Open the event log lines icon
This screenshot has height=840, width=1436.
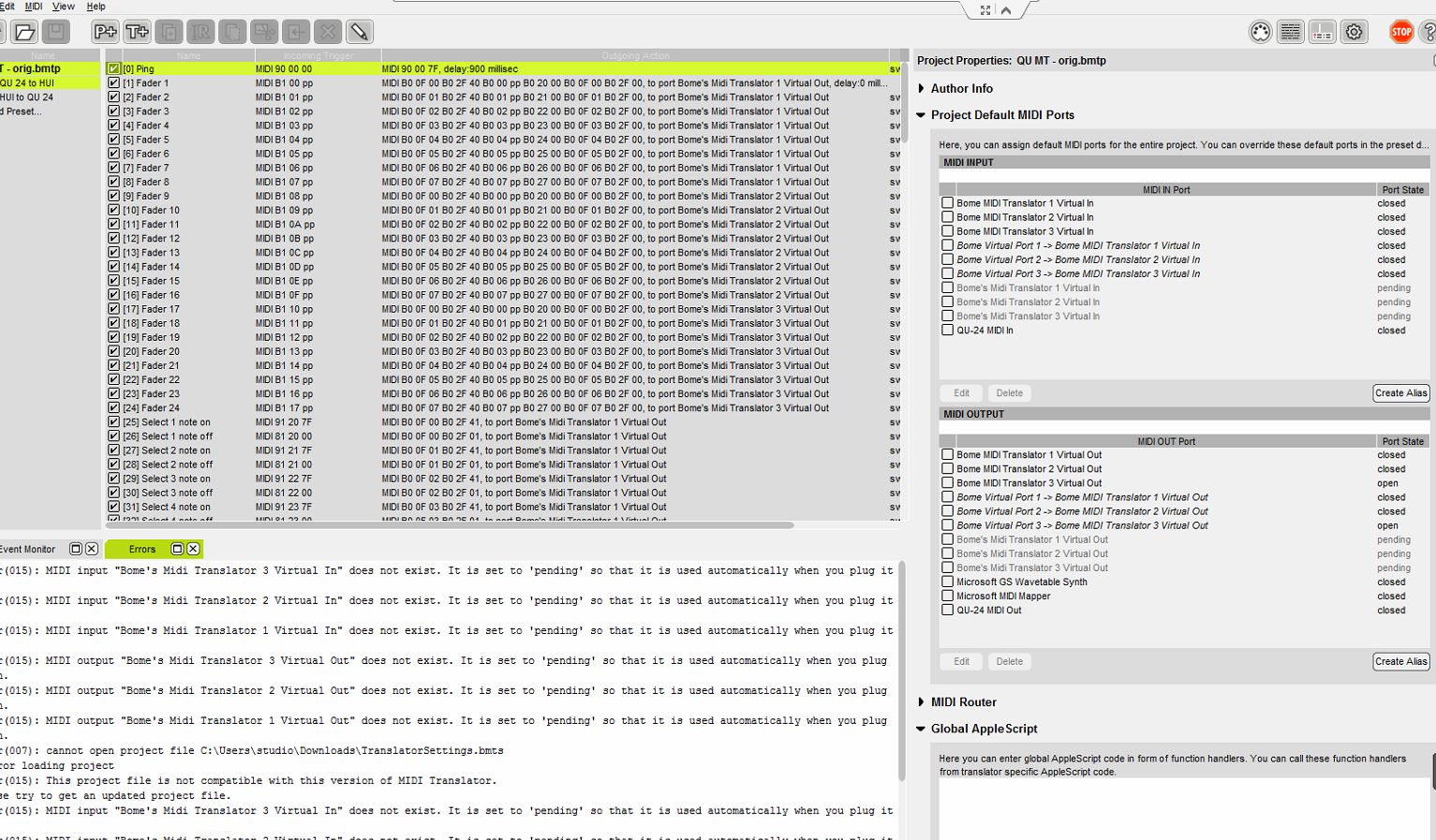[1291, 32]
